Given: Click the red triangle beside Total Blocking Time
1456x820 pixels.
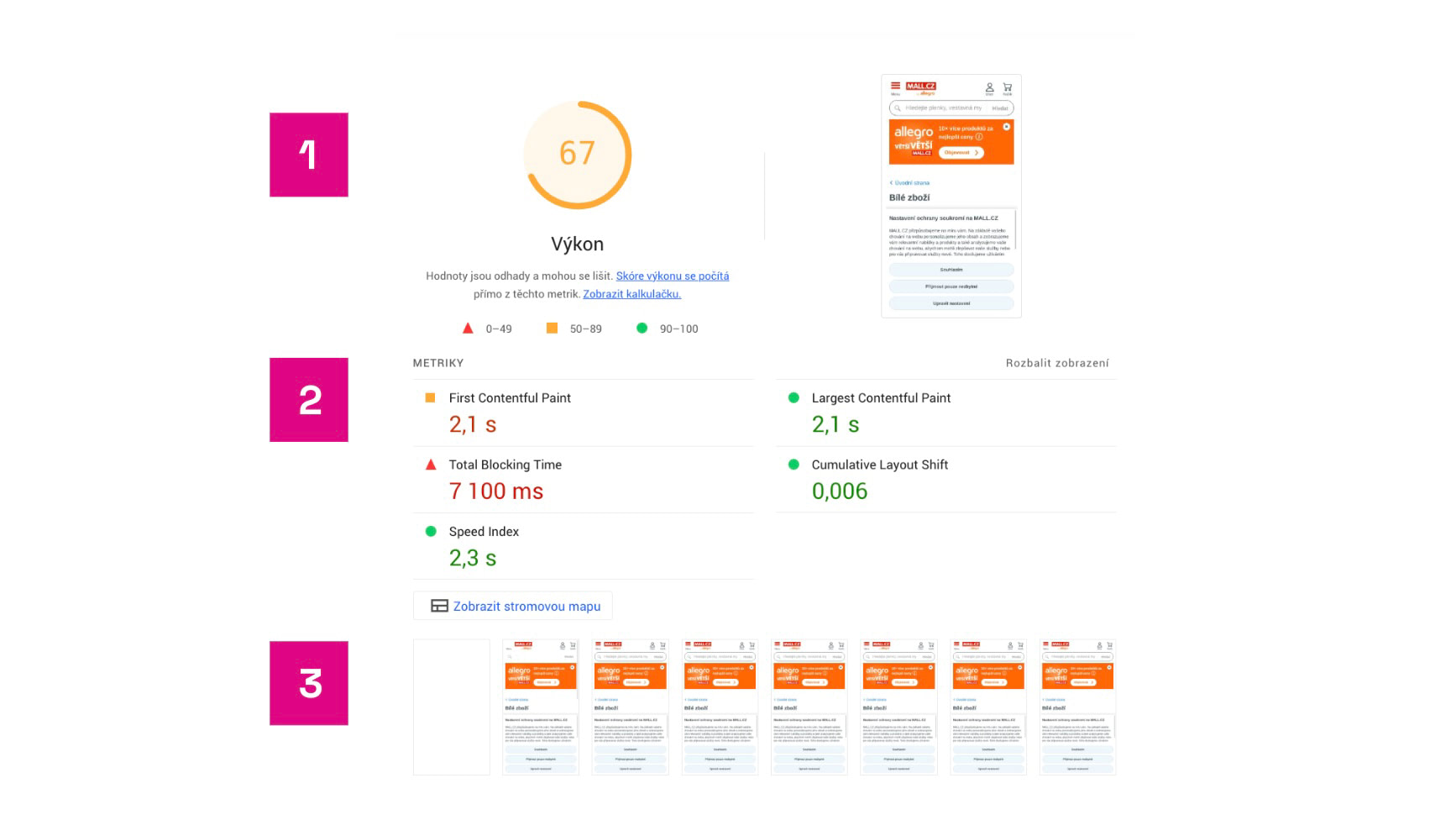Looking at the screenshot, I should coord(431,465).
